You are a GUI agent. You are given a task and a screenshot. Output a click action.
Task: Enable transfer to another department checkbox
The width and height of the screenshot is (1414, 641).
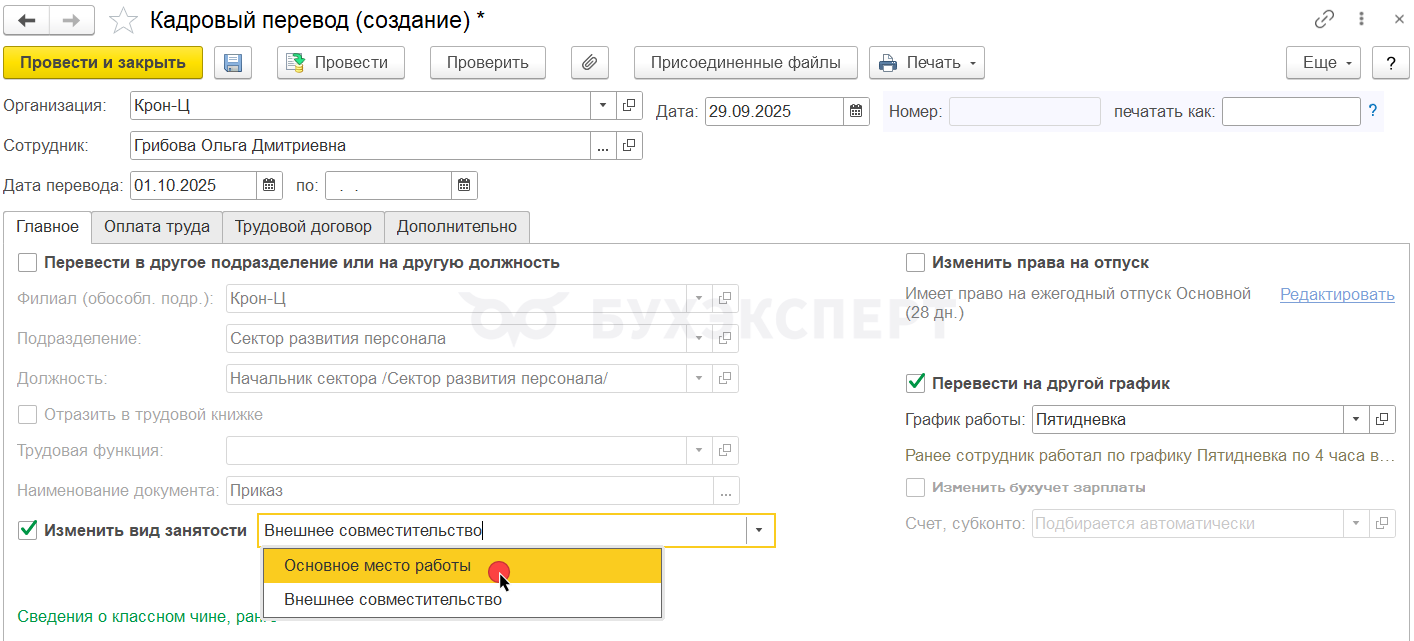[x=28, y=263]
